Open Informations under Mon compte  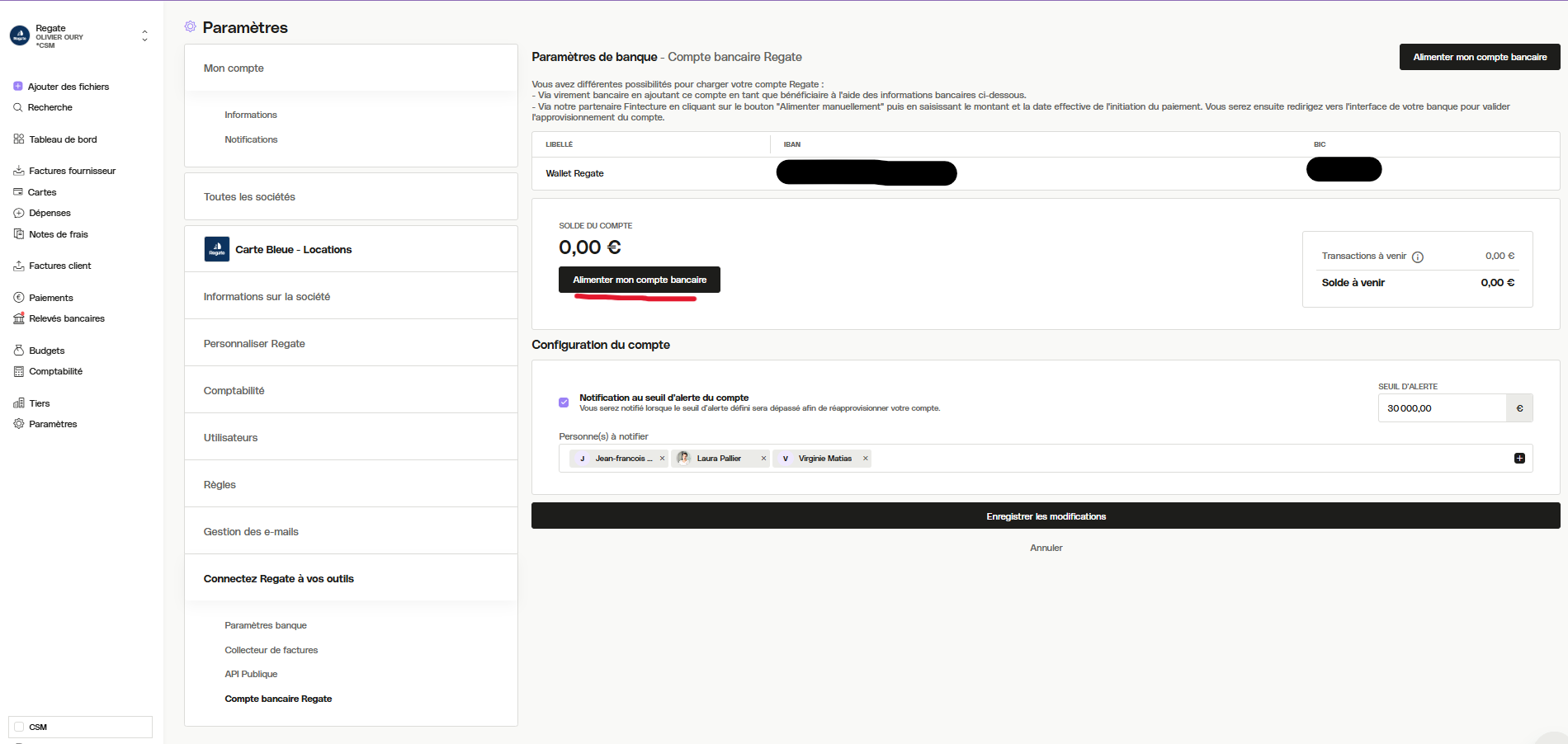pos(251,115)
